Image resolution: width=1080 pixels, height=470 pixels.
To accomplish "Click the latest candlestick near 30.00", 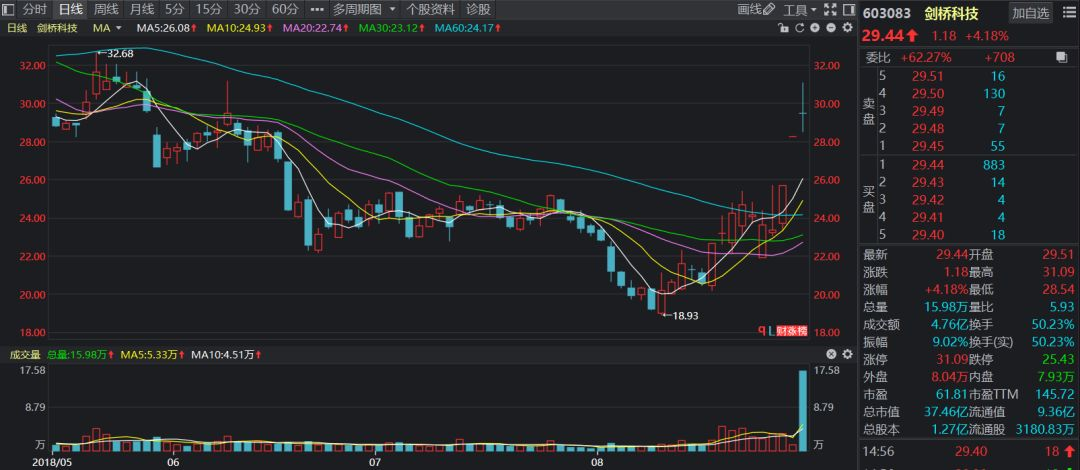I will pyautogui.click(x=802, y=107).
